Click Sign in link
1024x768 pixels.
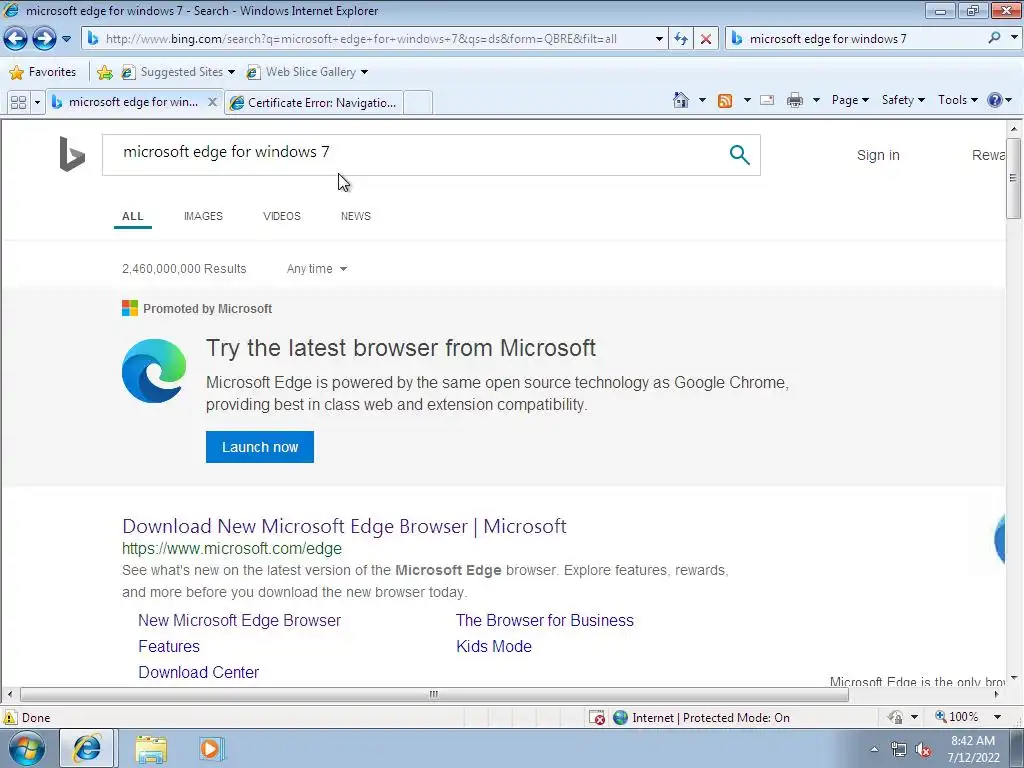point(878,155)
